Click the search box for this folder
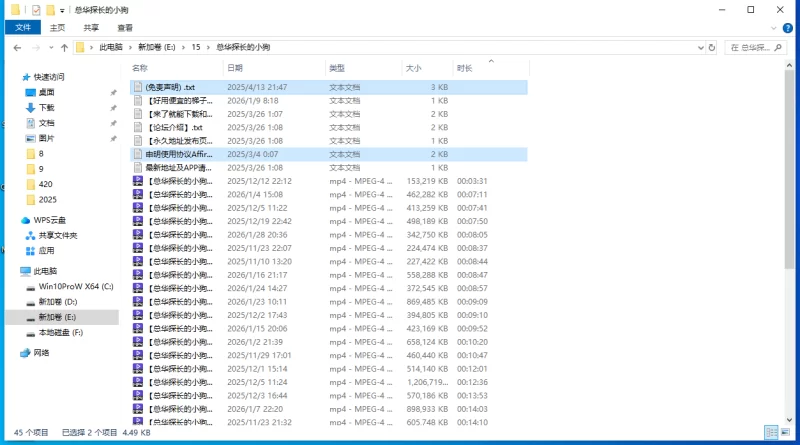The width and height of the screenshot is (800, 445). point(762,47)
